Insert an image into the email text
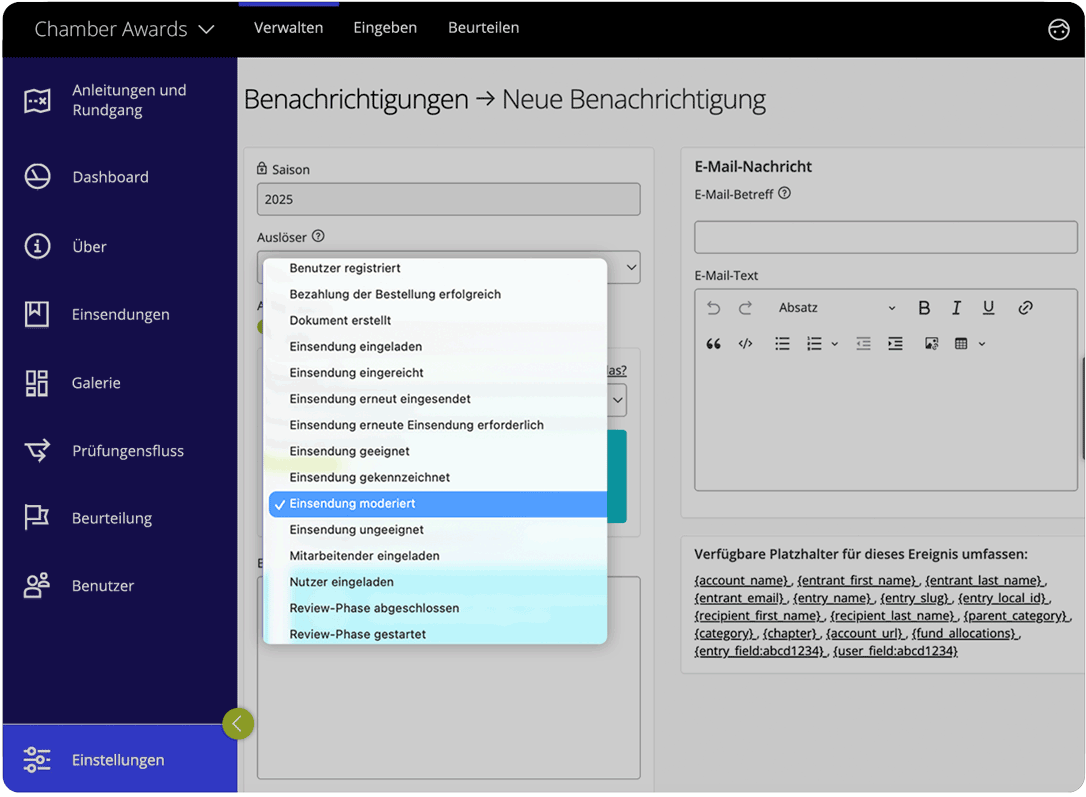This screenshot has height=797, width=1086. point(932,343)
